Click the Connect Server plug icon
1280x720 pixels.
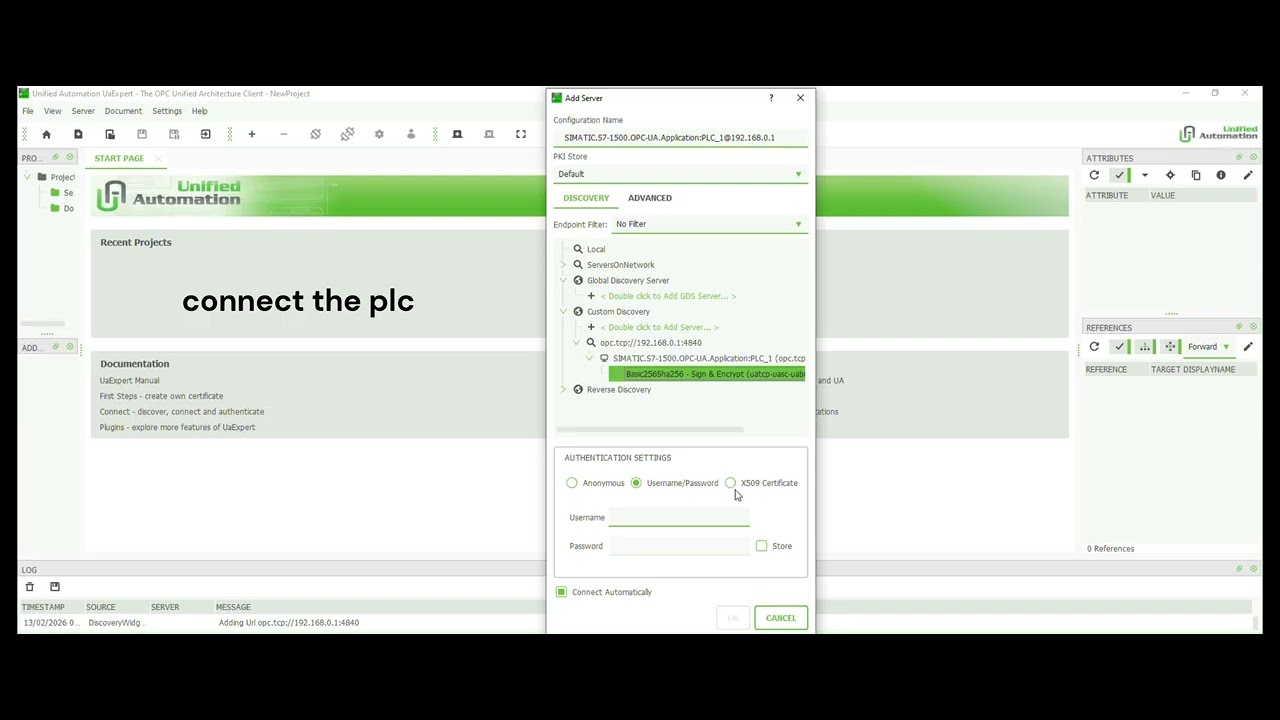pos(315,134)
